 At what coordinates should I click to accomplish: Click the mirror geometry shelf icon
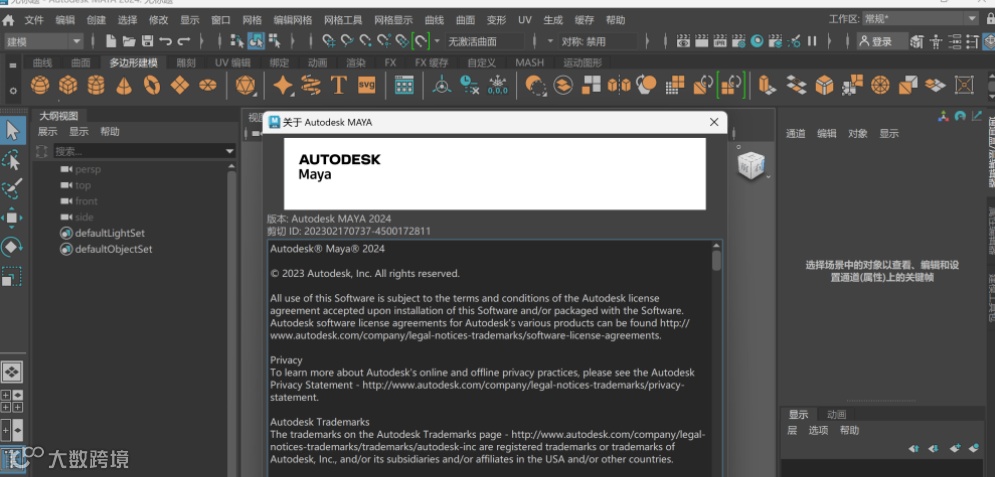[x=619, y=84]
